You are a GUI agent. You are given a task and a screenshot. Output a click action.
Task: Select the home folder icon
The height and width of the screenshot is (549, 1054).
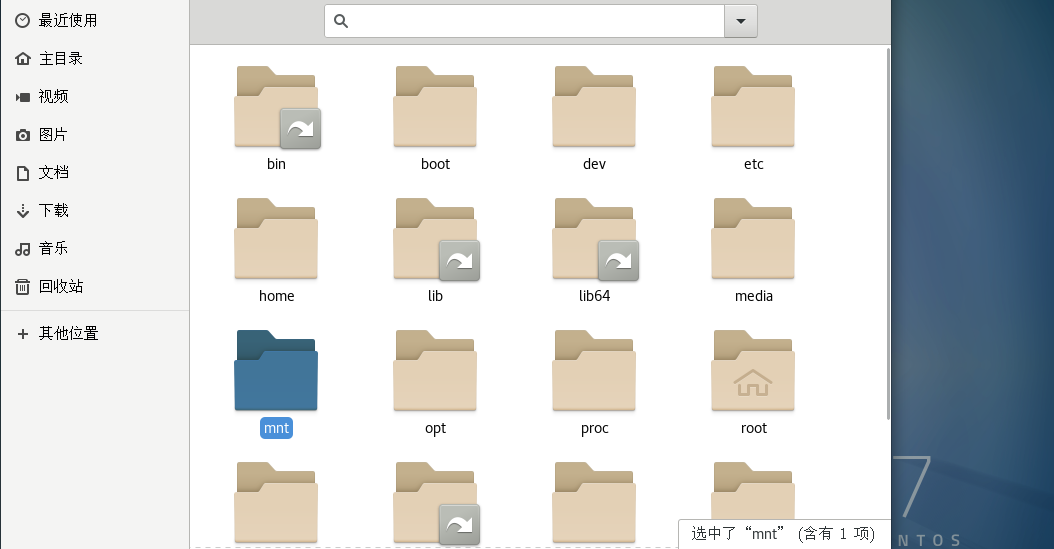pos(276,239)
